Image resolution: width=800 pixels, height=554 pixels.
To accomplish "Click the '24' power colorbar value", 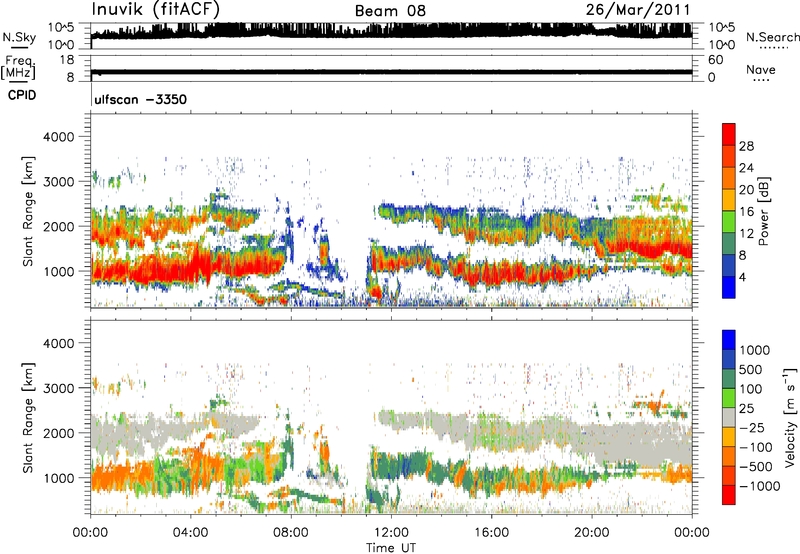I will click(x=746, y=168).
